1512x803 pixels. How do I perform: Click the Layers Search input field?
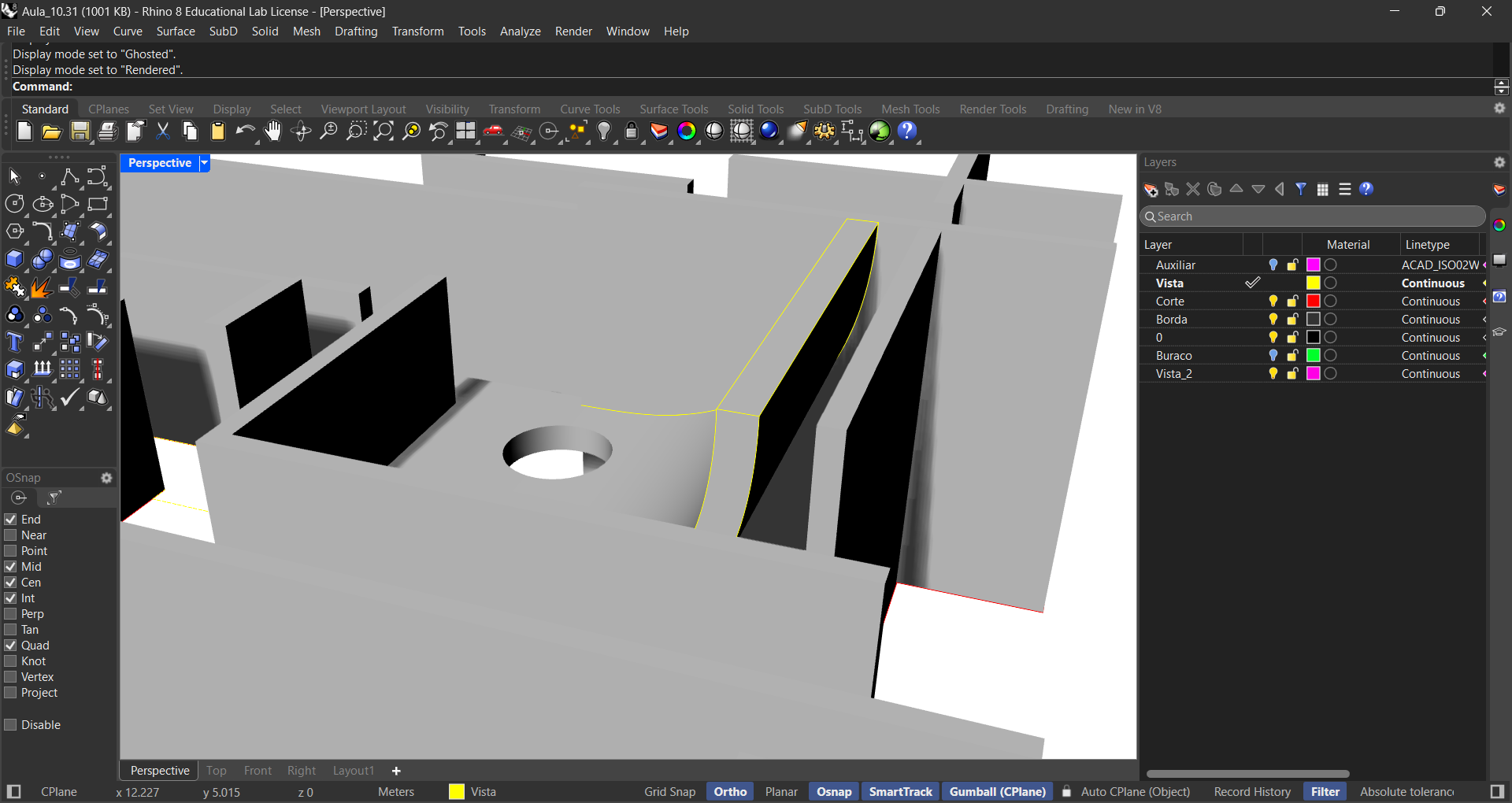1312,216
